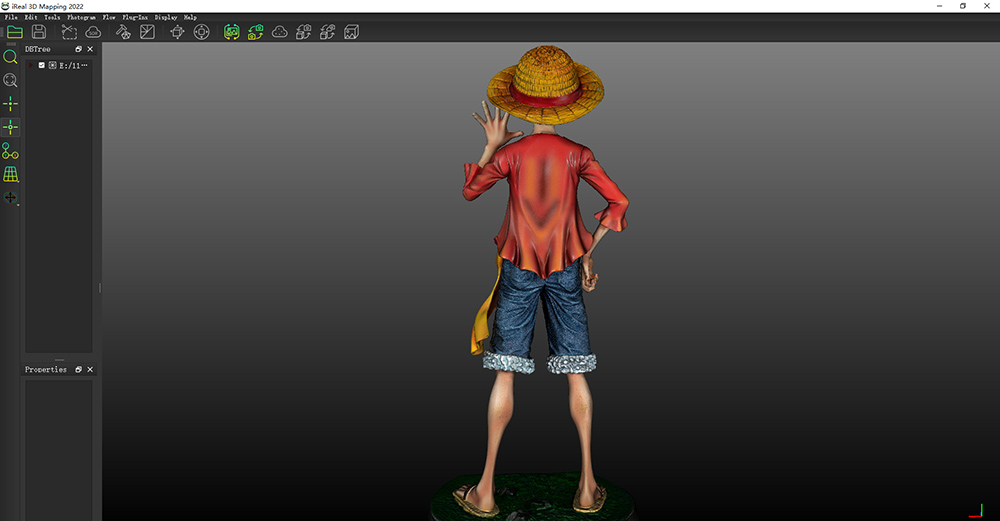Open the Display menu
Screen dimensions: 1000x521
pyautogui.click(x=165, y=17)
